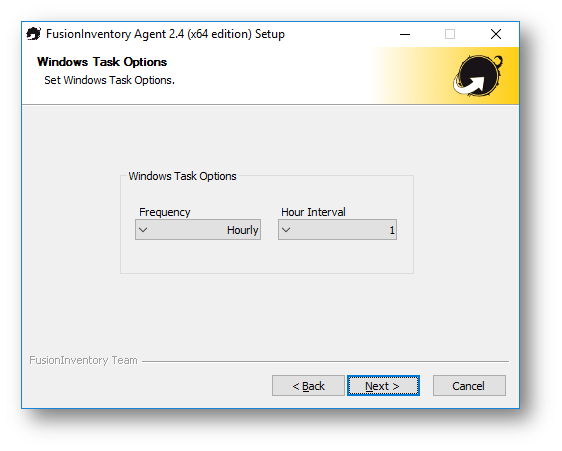Cancel the agent installation
Screen dimensions: 562x451
pyautogui.click(x=469, y=386)
